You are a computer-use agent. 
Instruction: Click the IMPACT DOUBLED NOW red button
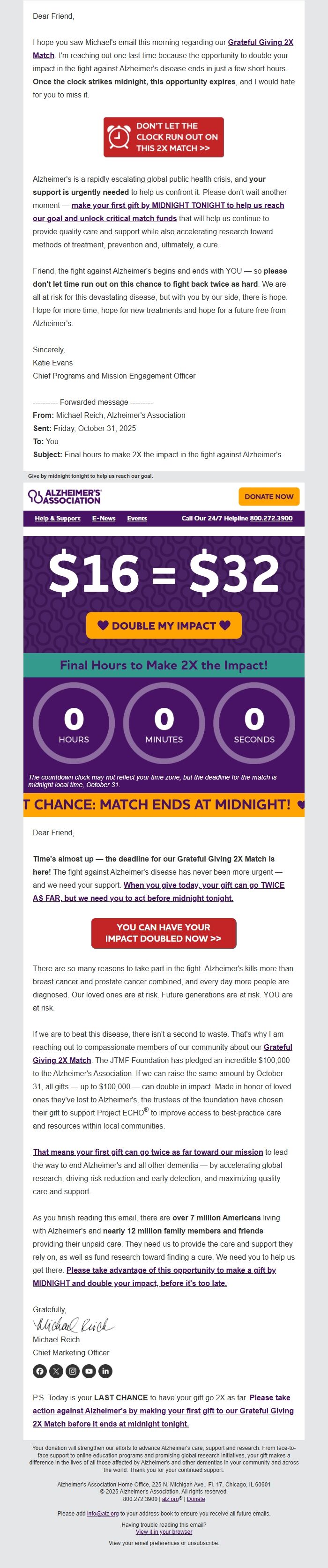164,933
